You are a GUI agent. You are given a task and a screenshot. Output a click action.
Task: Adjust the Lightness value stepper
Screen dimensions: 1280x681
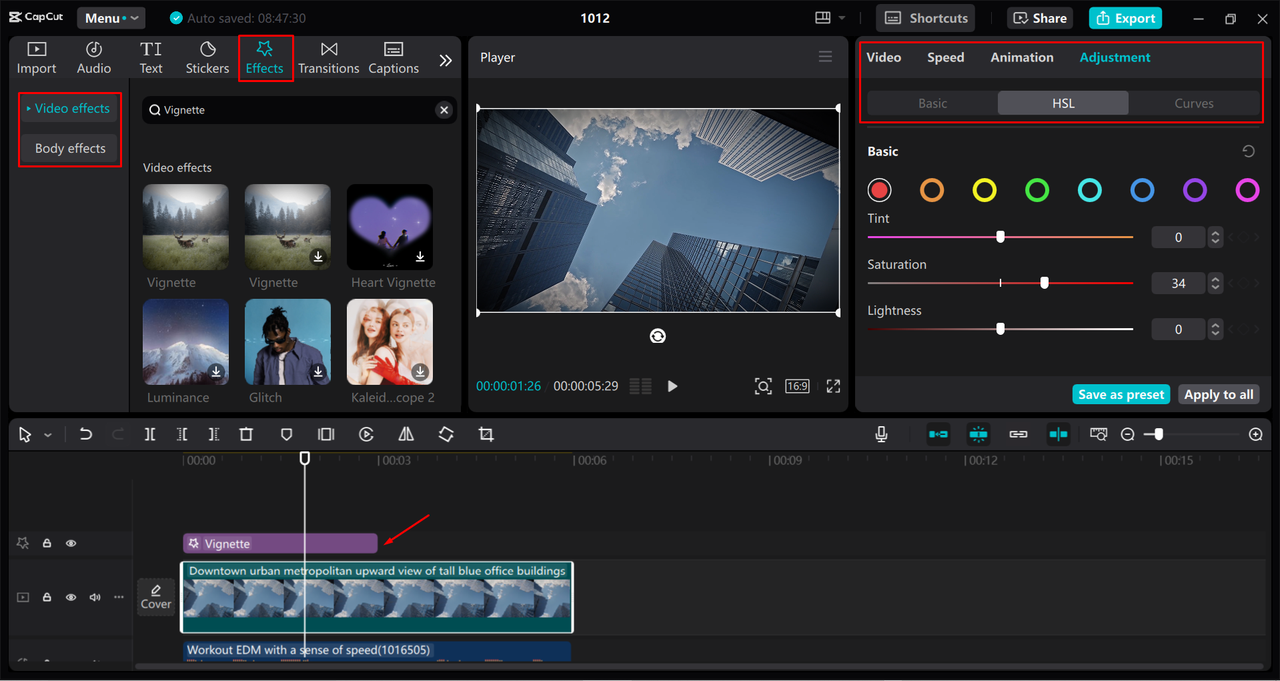(1215, 329)
